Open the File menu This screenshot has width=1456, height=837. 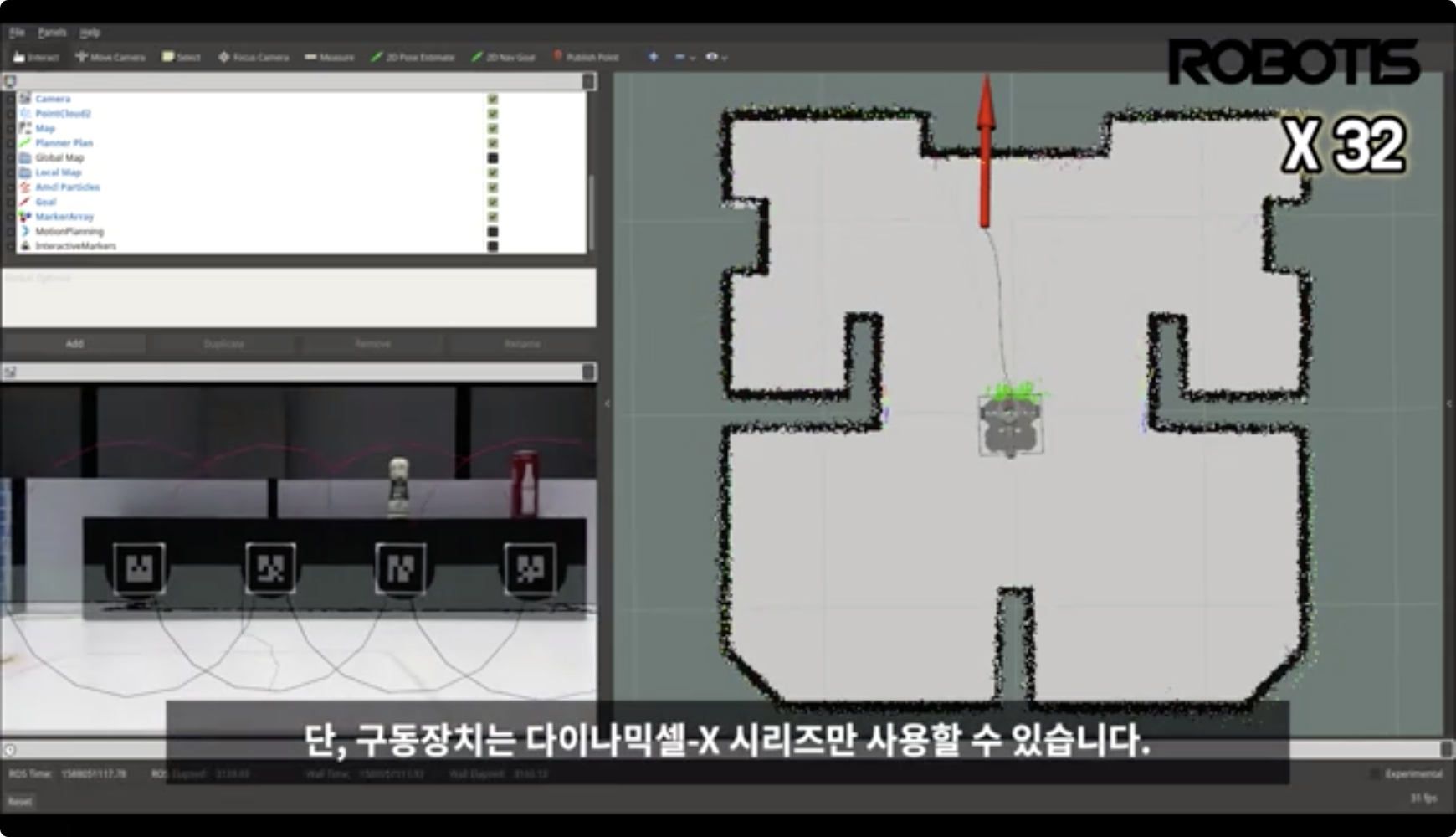click(x=17, y=33)
